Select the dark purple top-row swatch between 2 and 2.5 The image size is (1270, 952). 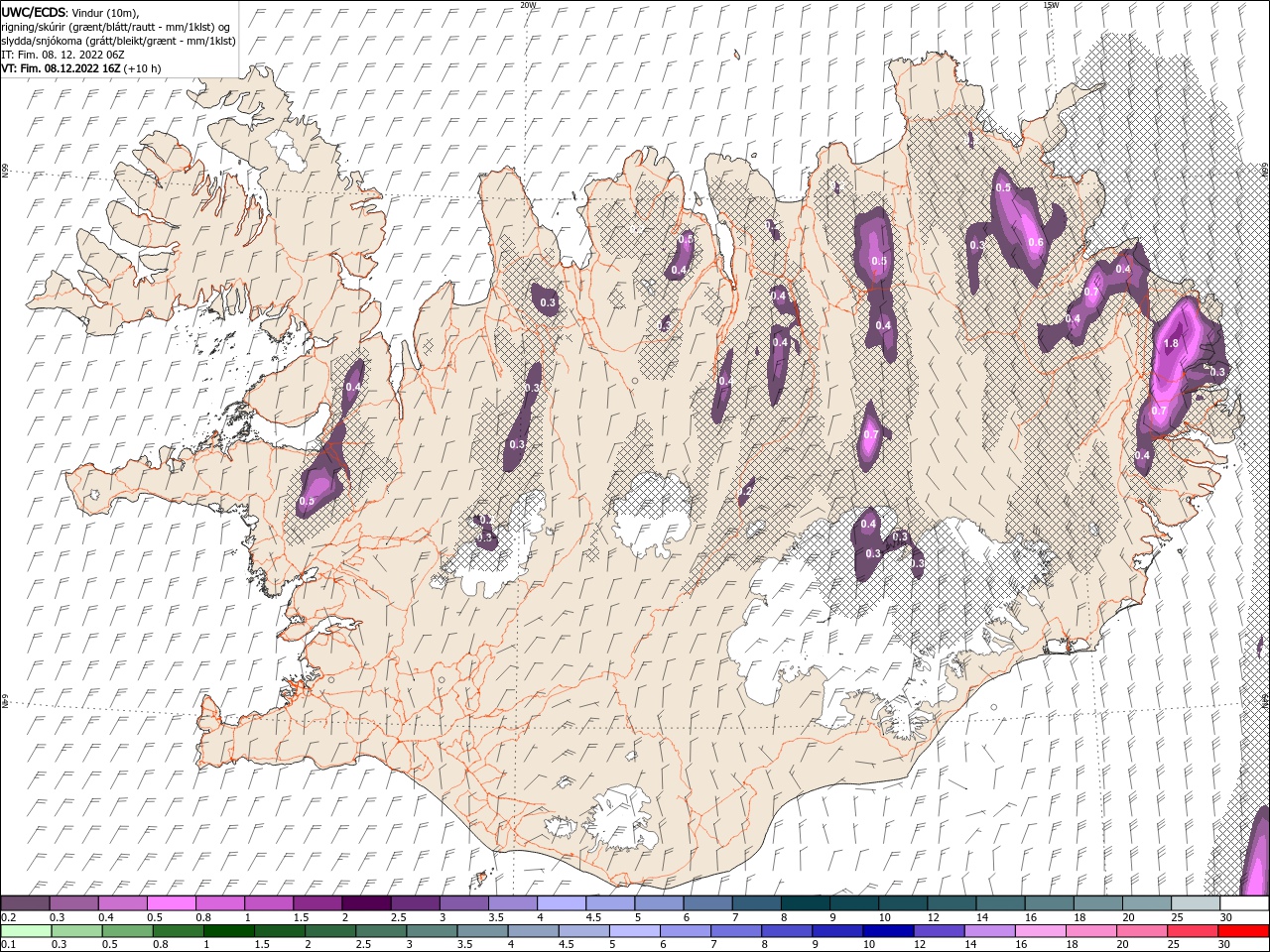366,903
